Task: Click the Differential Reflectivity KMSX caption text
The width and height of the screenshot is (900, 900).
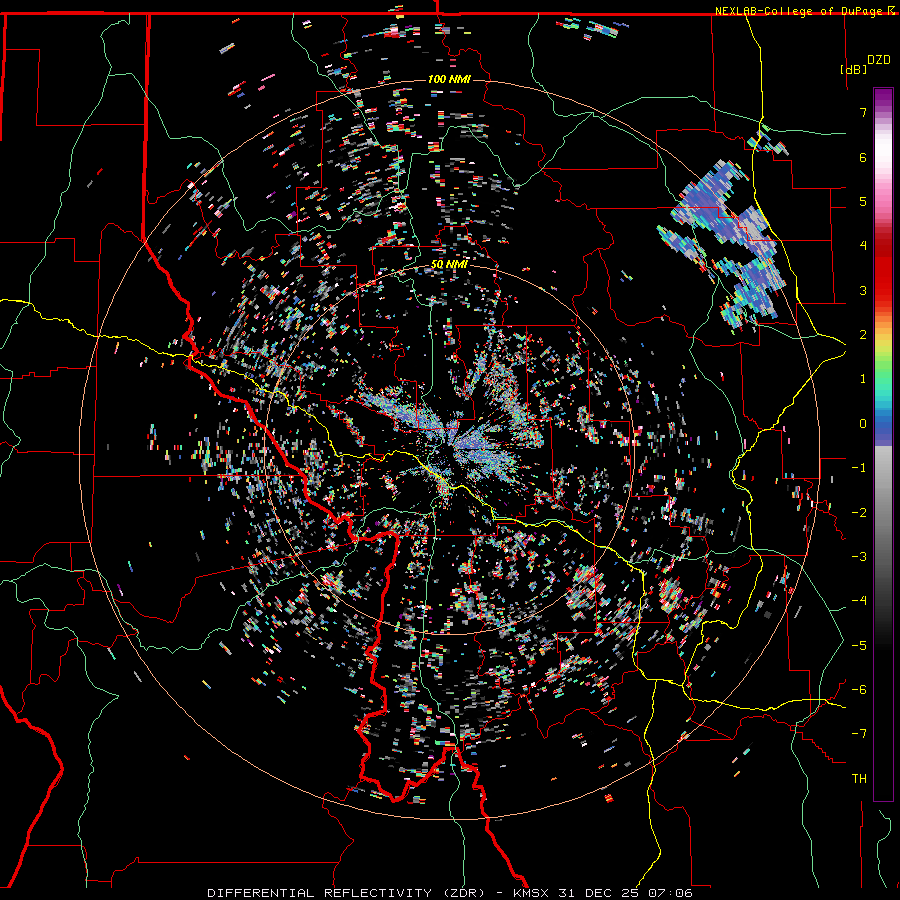Action: click(450, 893)
